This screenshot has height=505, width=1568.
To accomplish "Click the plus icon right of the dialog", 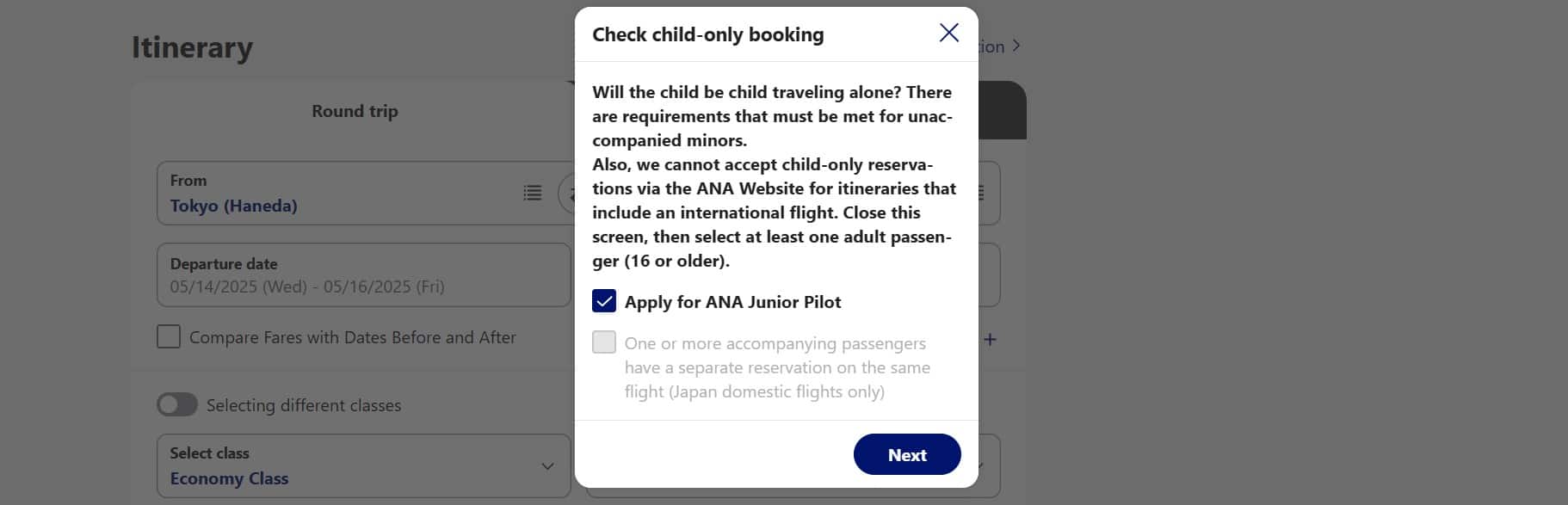I will [990, 340].
